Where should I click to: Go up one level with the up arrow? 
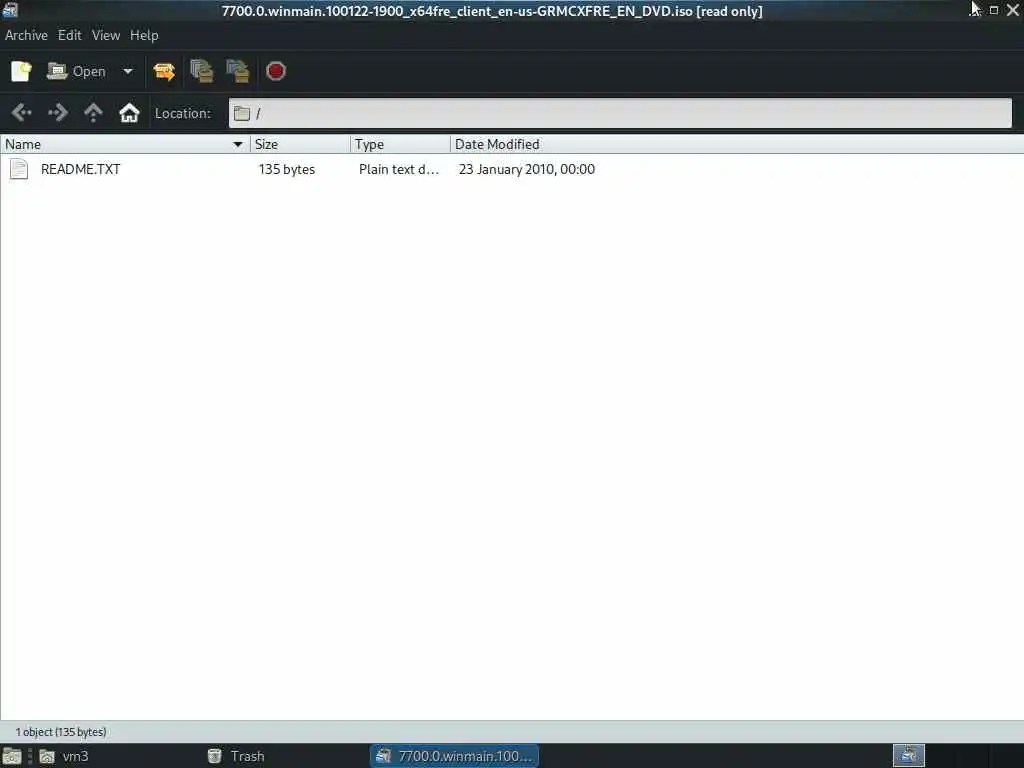point(93,113)
